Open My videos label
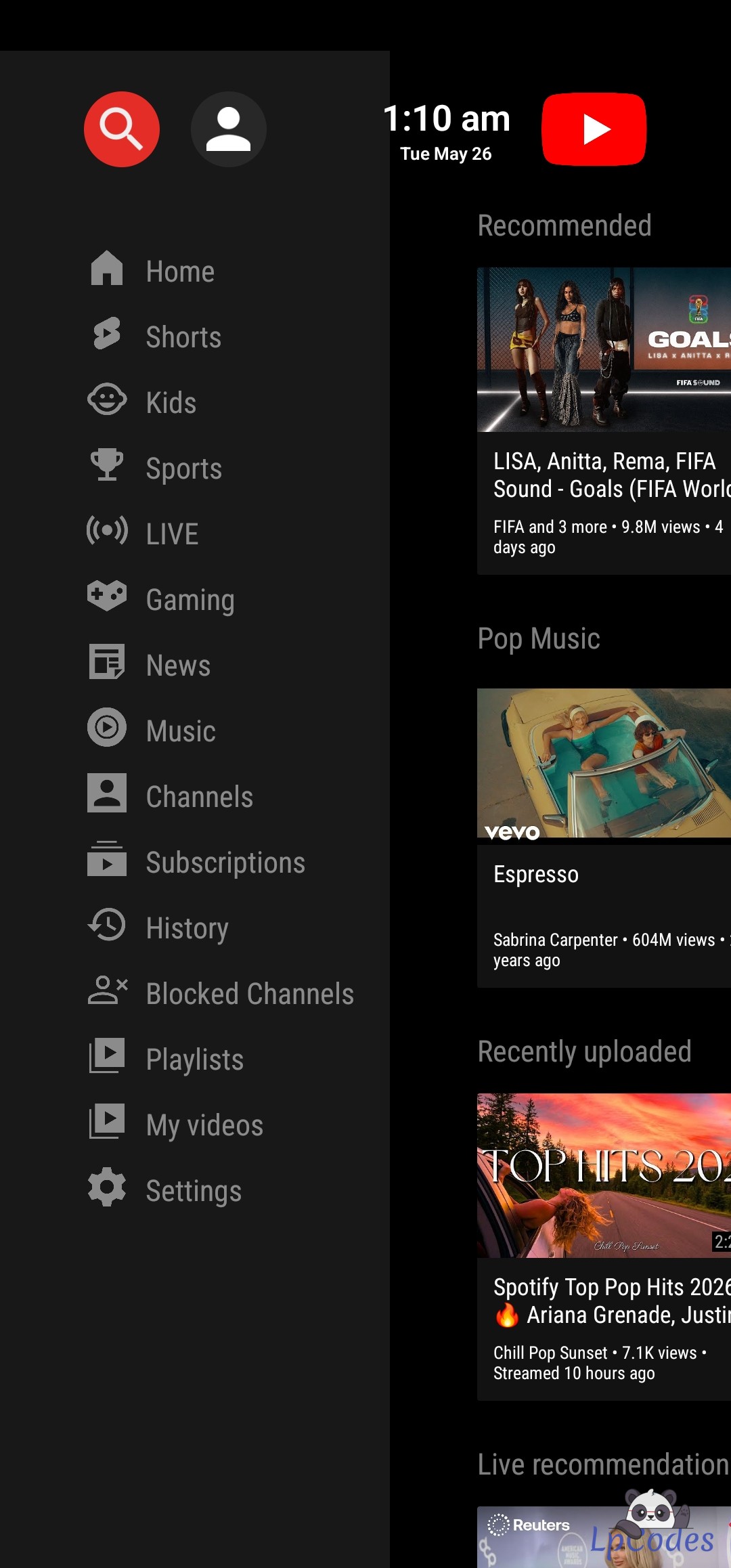The height and width of the screenshot is (1568, 731). point(204,1126)
